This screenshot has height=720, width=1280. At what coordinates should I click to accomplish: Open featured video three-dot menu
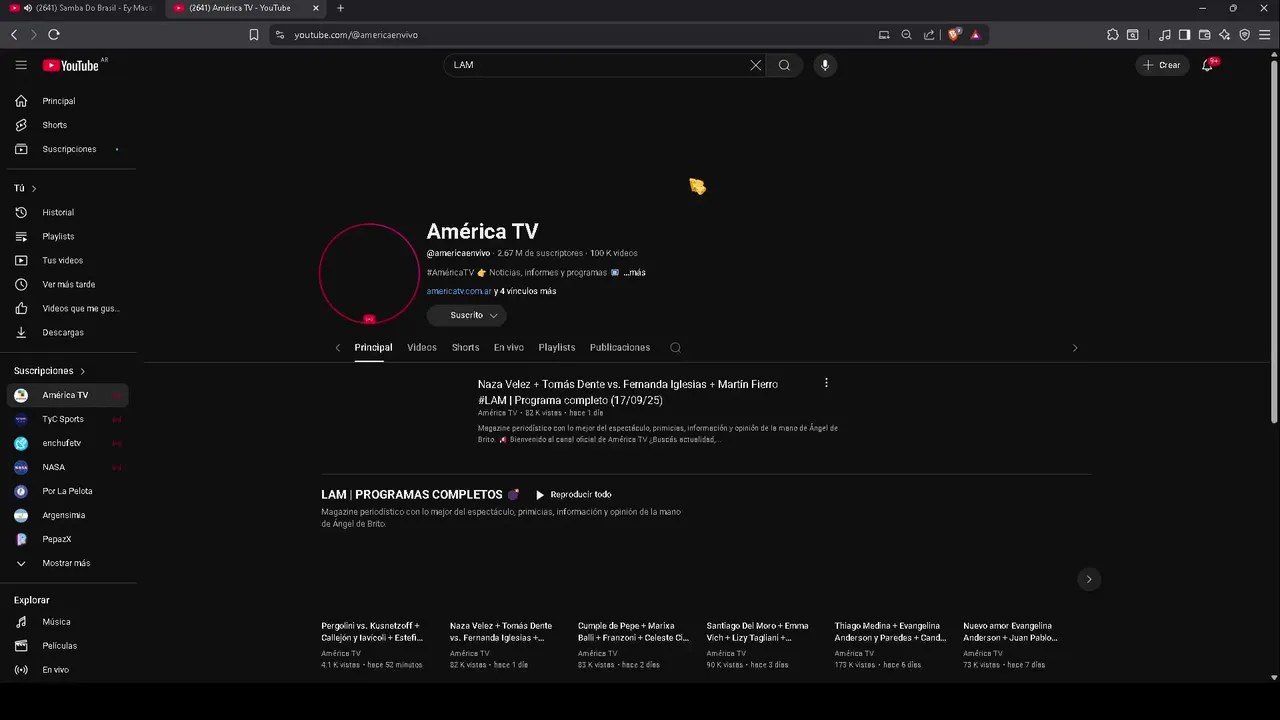click(x=826, y=383)
